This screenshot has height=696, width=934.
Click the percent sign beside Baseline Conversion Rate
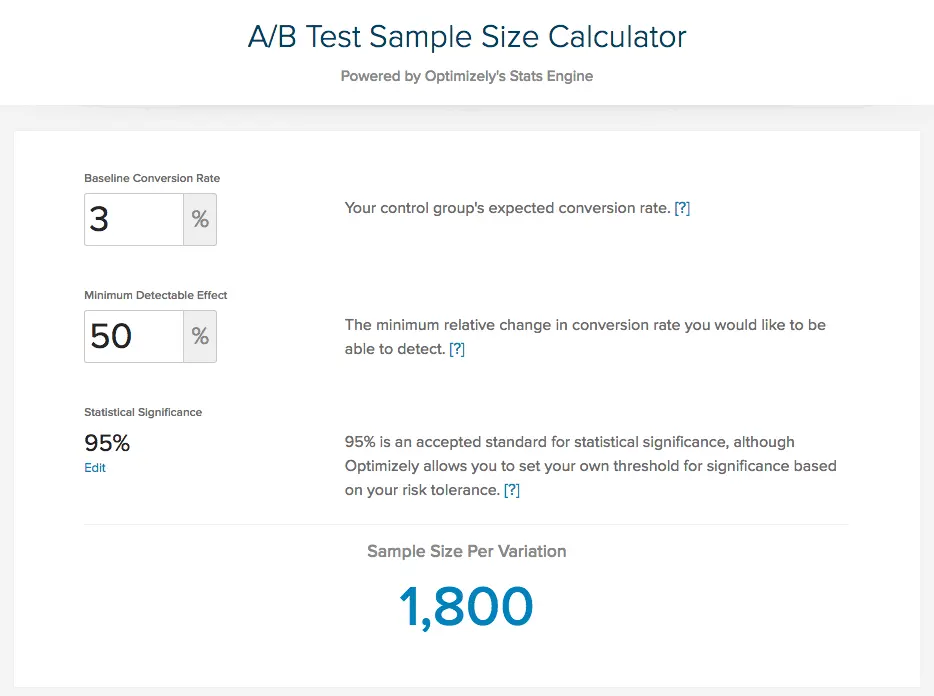pos(200,219)
